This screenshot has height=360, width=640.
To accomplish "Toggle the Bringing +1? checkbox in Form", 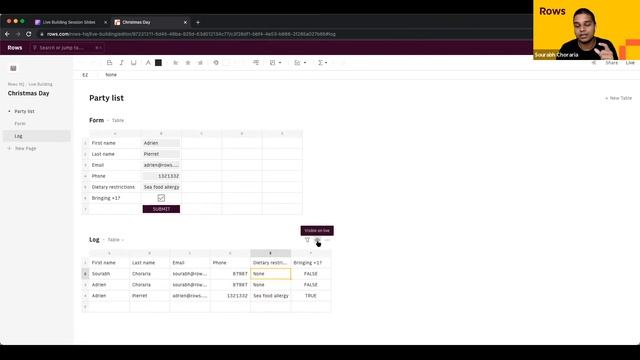I will click(161, 198).
